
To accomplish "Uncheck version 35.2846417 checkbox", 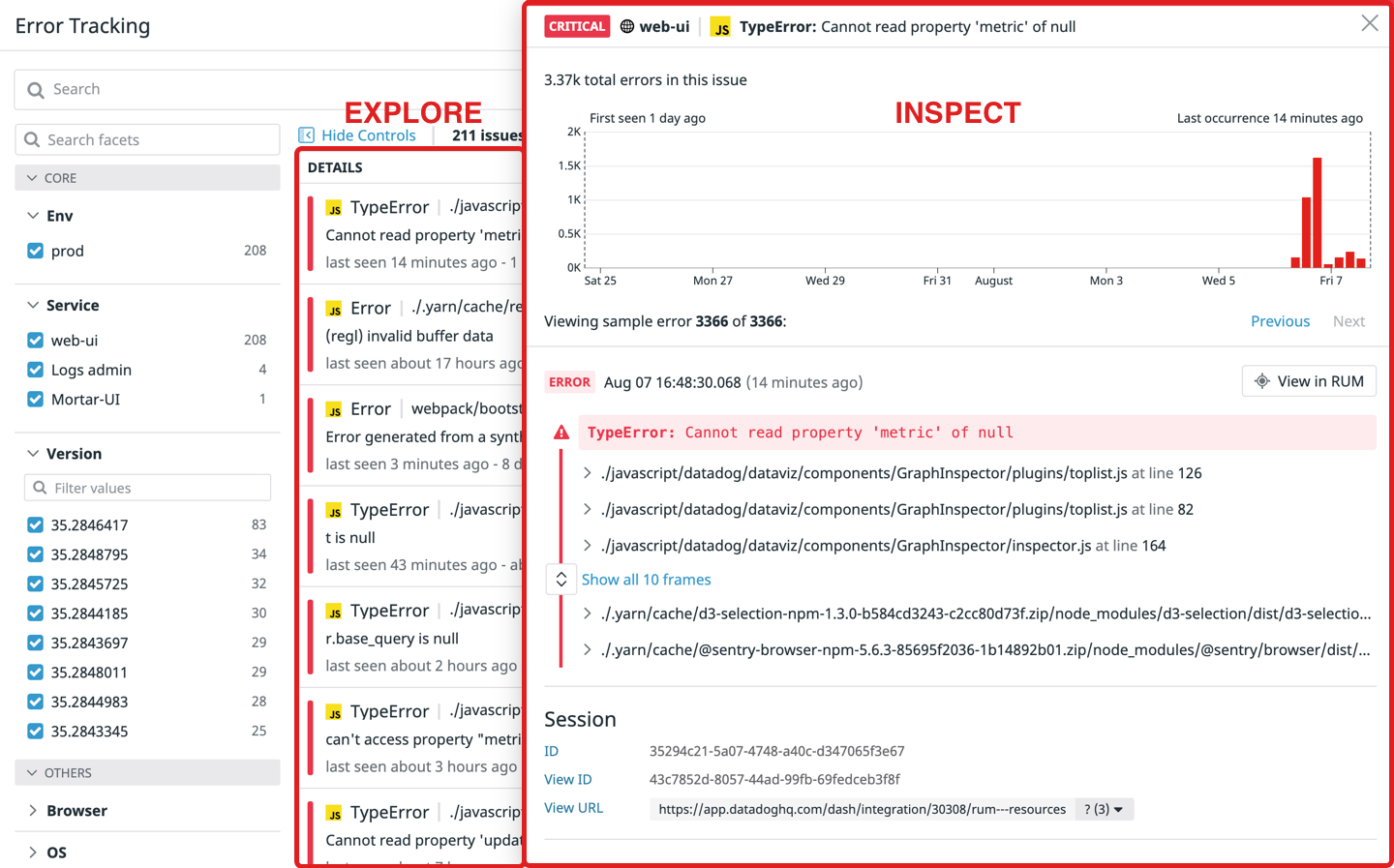I will 36,525.
